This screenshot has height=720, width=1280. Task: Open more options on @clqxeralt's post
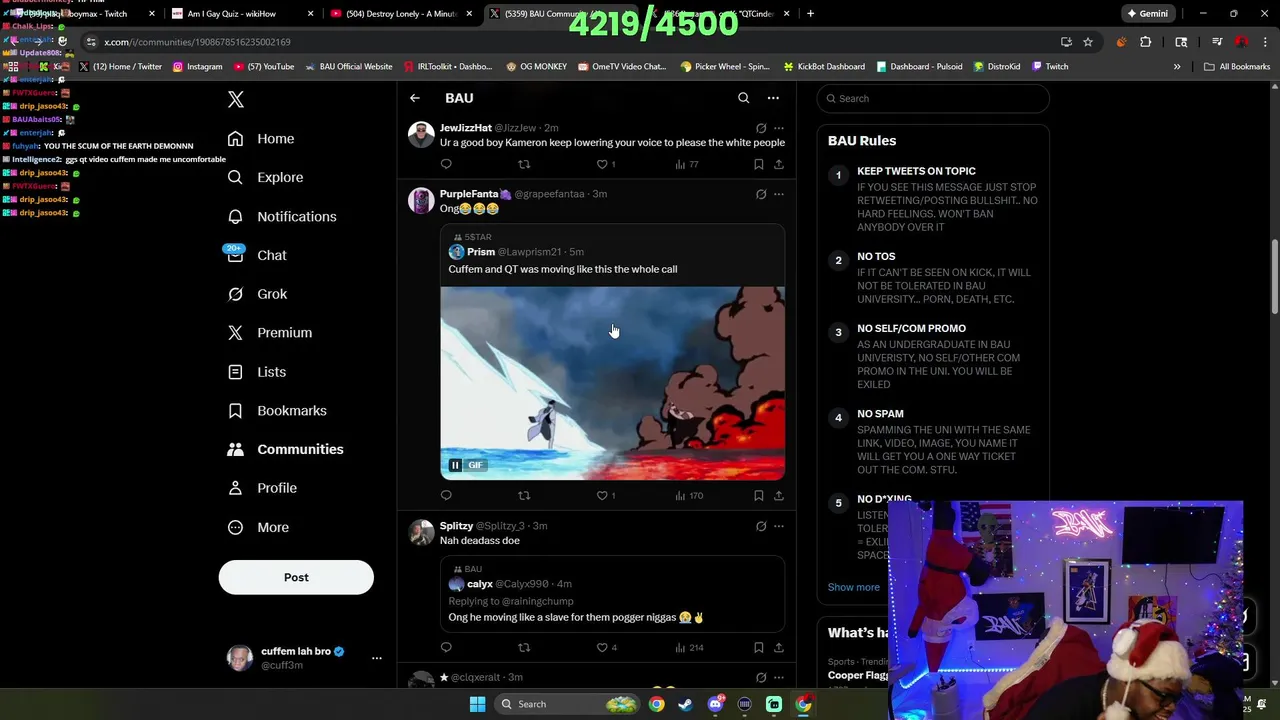(779, 678)
